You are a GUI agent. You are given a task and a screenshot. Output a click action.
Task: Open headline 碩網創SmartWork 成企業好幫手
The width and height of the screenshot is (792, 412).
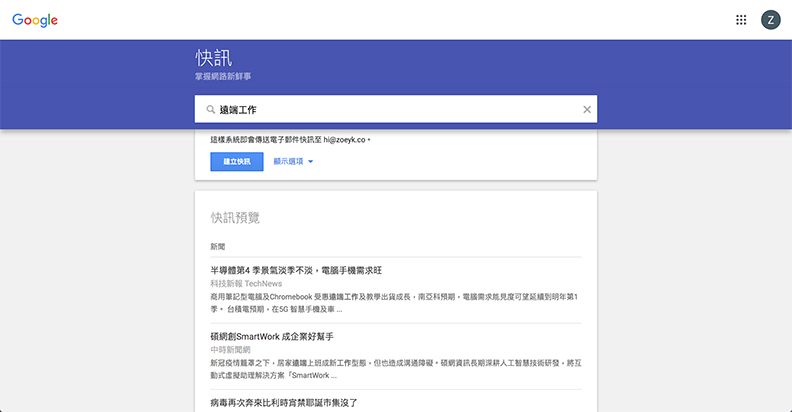[x=272, y=337]
